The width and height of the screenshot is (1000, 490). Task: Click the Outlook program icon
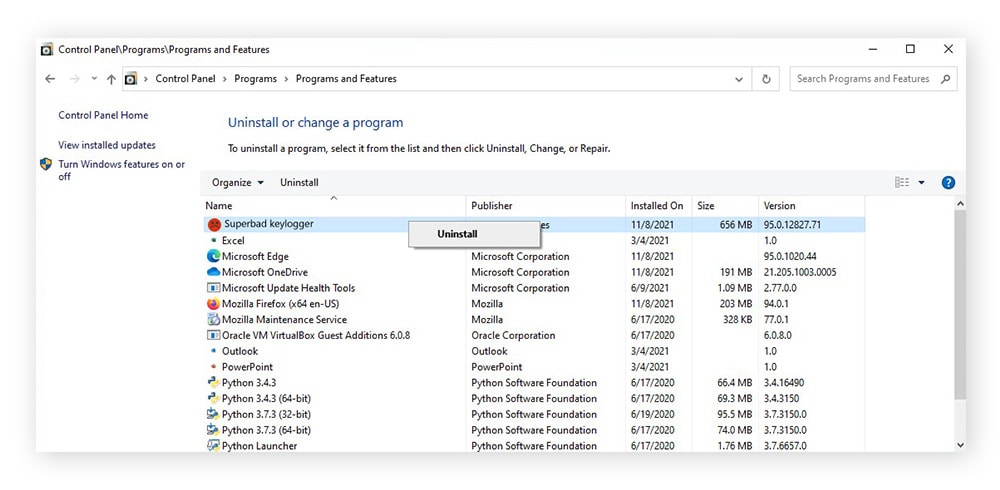[214, 352]
